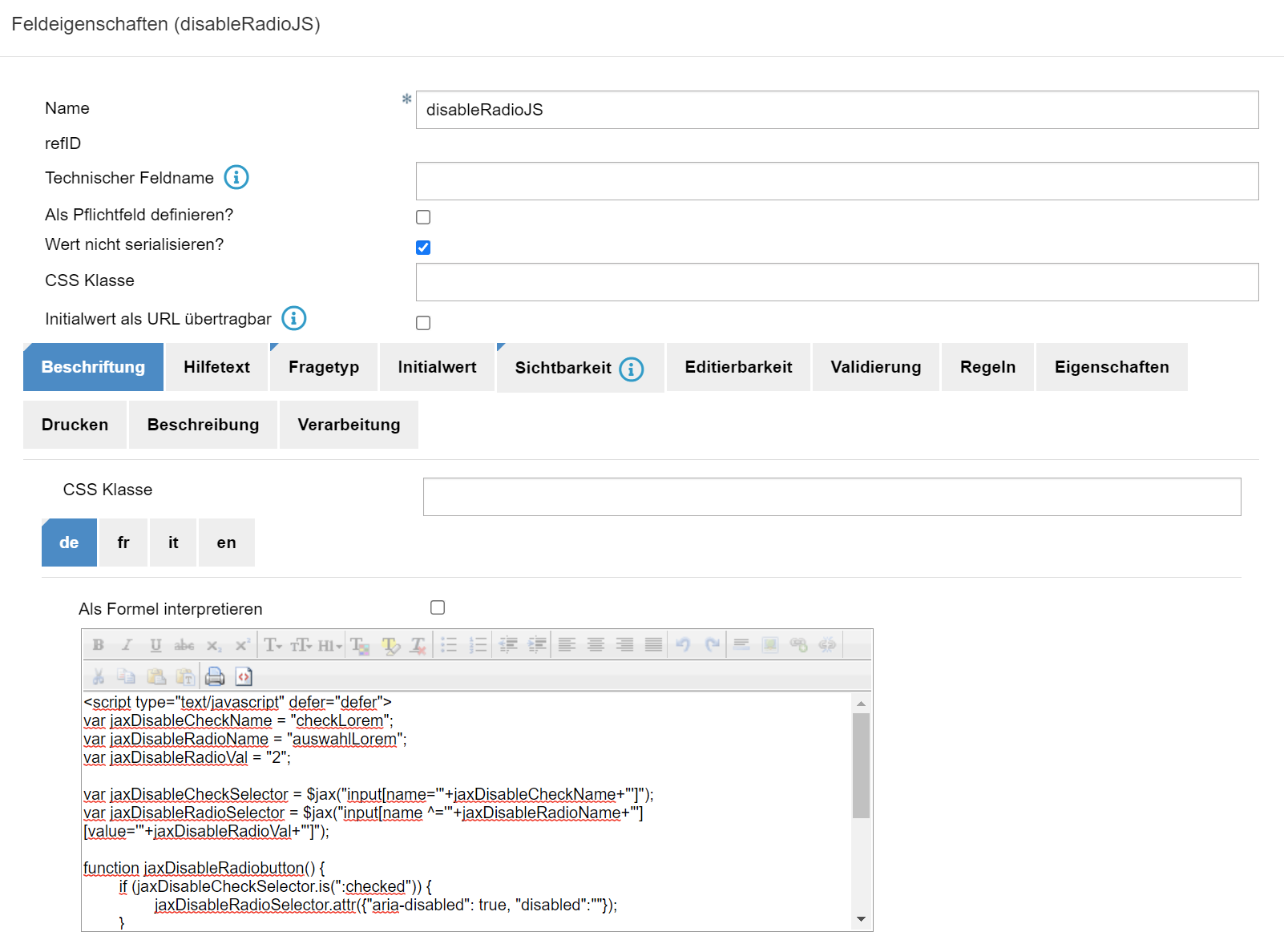Insert a bulleted list

[x=449, y=645]
